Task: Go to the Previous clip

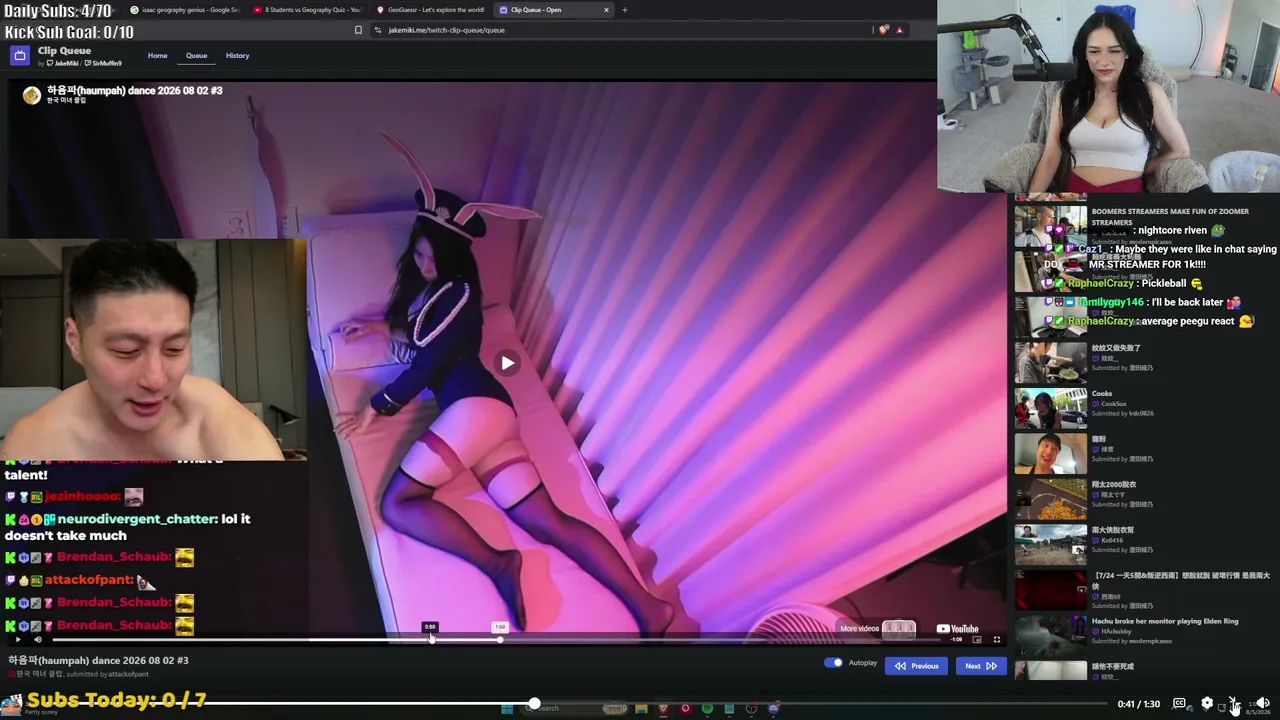Action: [x=917, y=666]
